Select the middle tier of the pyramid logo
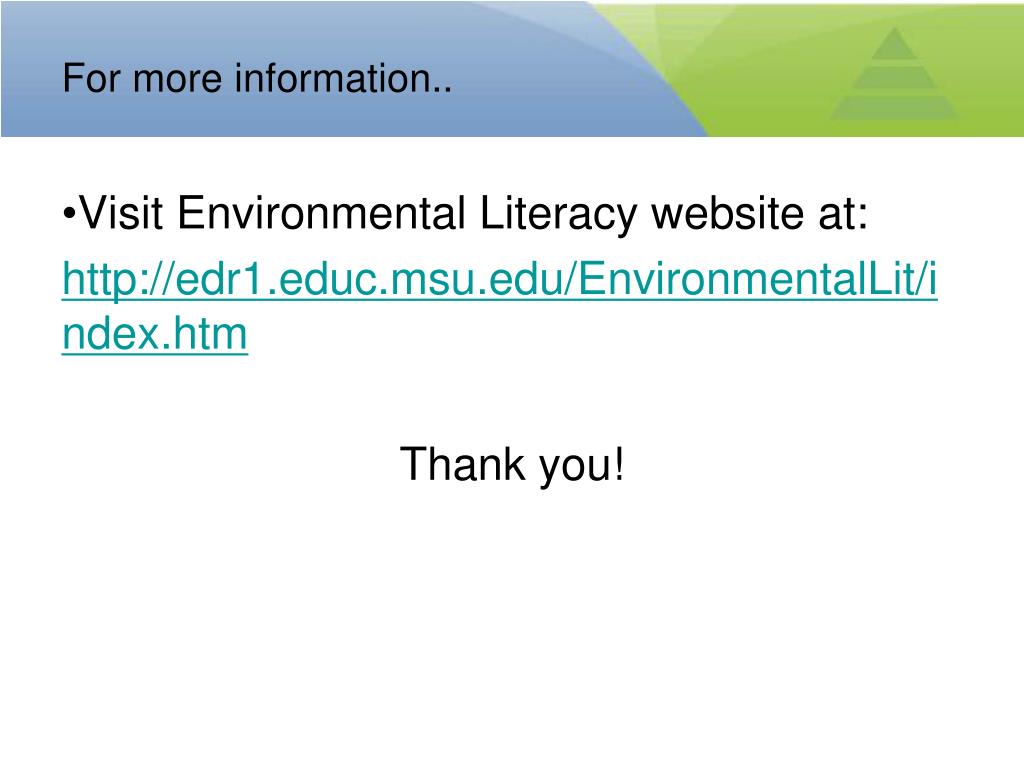 coord(894,77)
